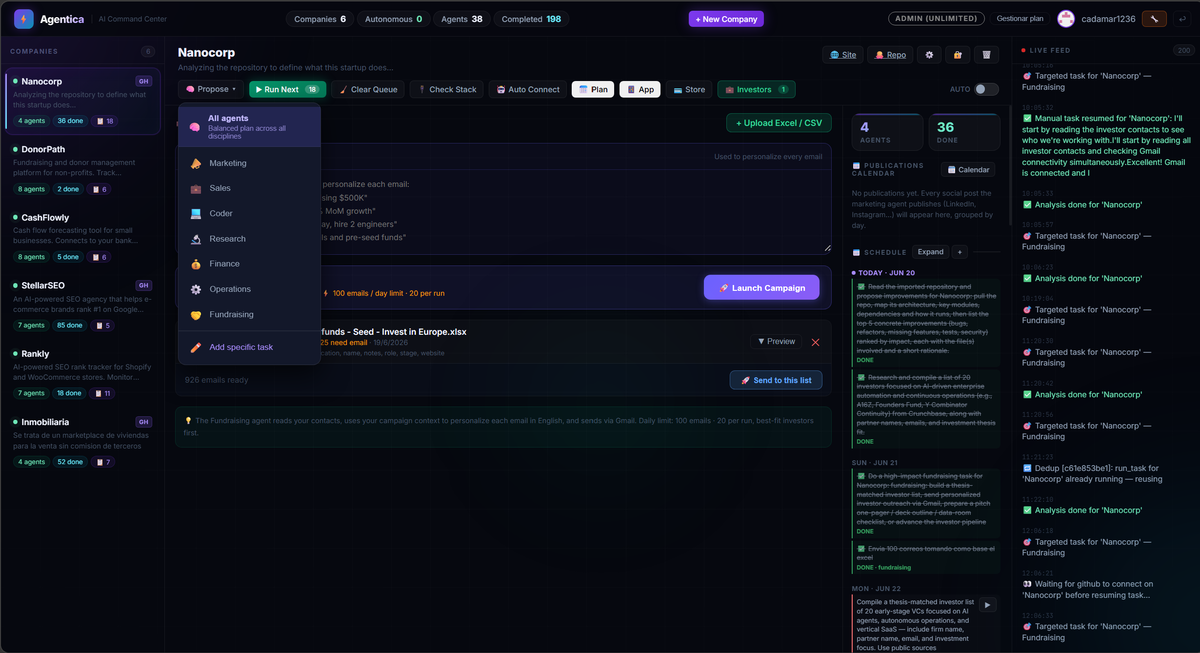
Task: Click the plus icon next to Expand
Action: point(959,252)
